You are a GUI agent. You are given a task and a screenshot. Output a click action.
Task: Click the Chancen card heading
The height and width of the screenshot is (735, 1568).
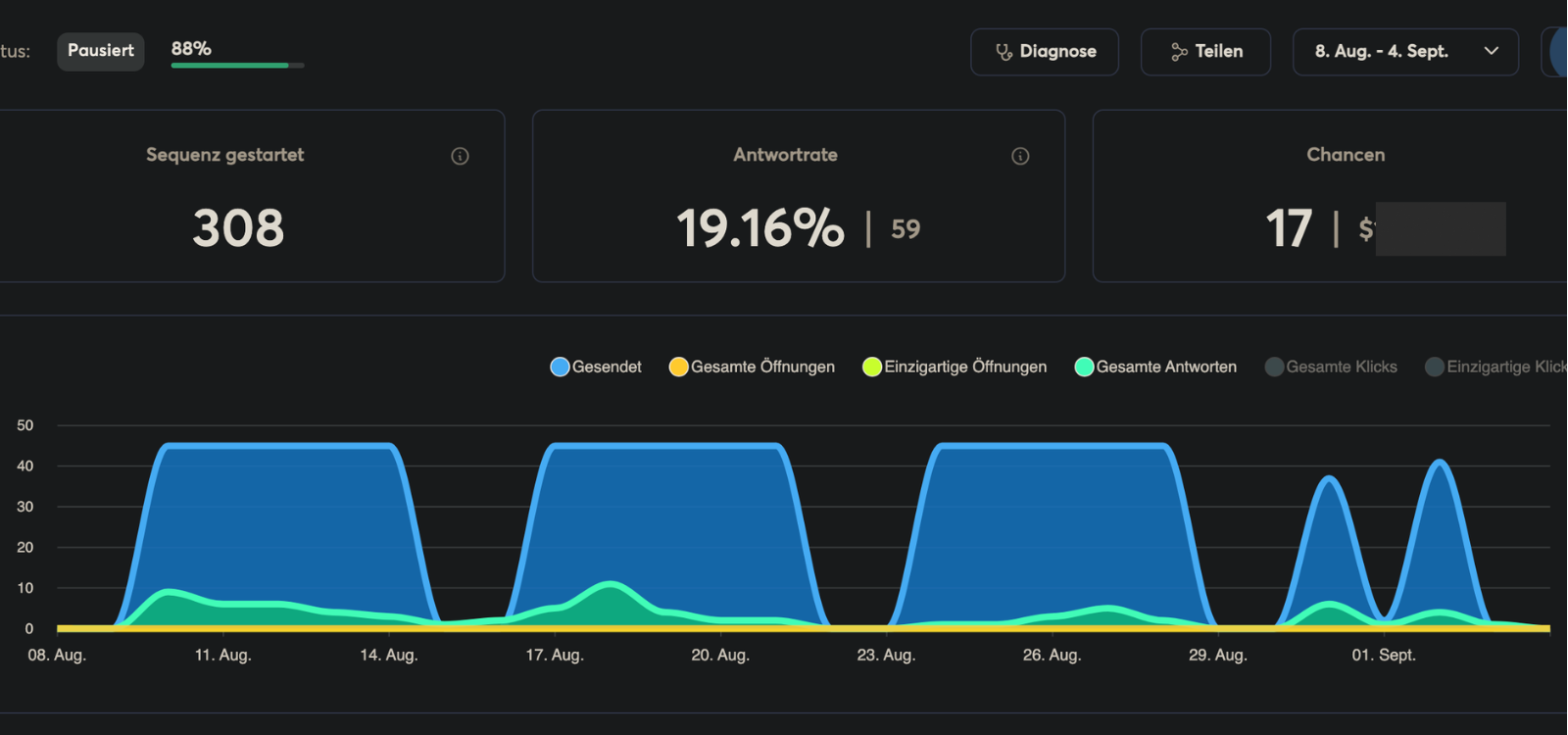tap(1346, 155)
